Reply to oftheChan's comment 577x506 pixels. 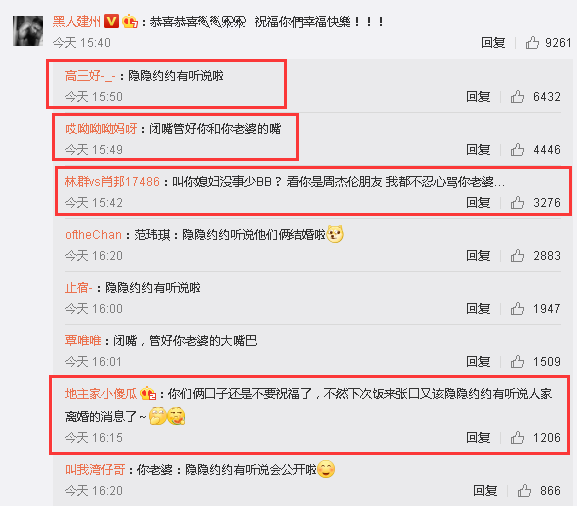478,255
